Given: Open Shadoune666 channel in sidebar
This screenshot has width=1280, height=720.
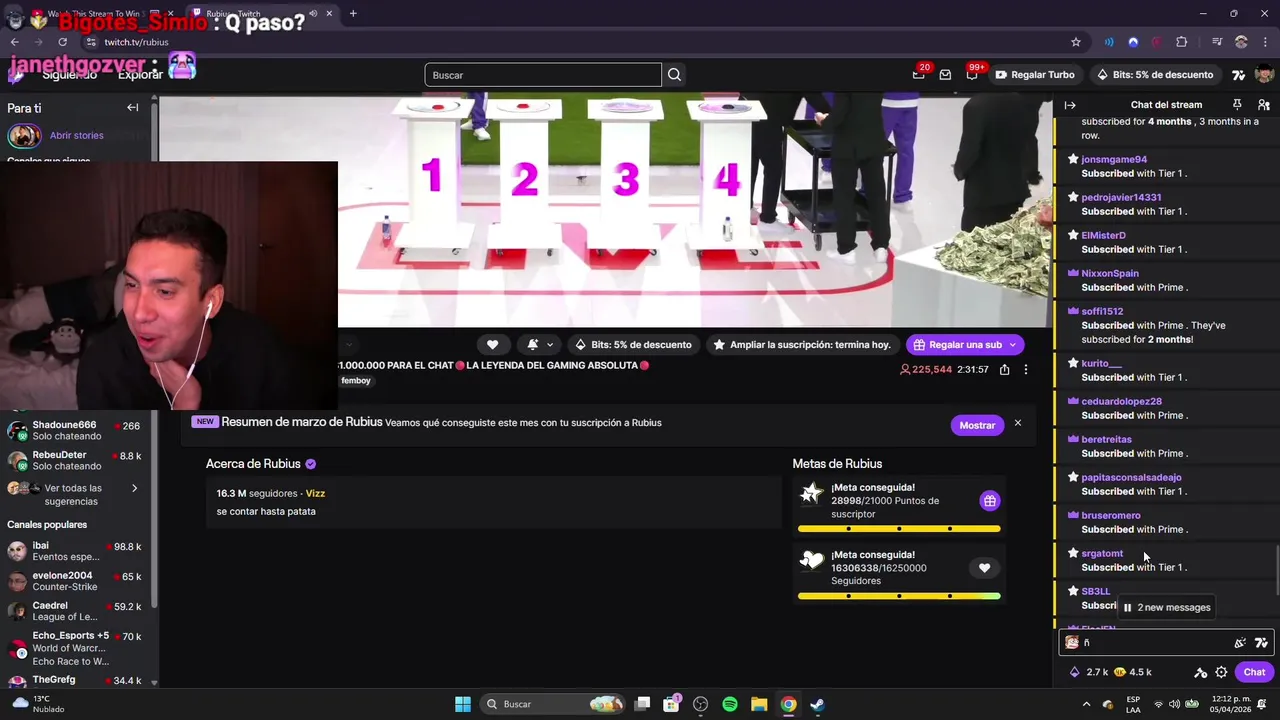Looking at the screenshot, I should (75, 430).
